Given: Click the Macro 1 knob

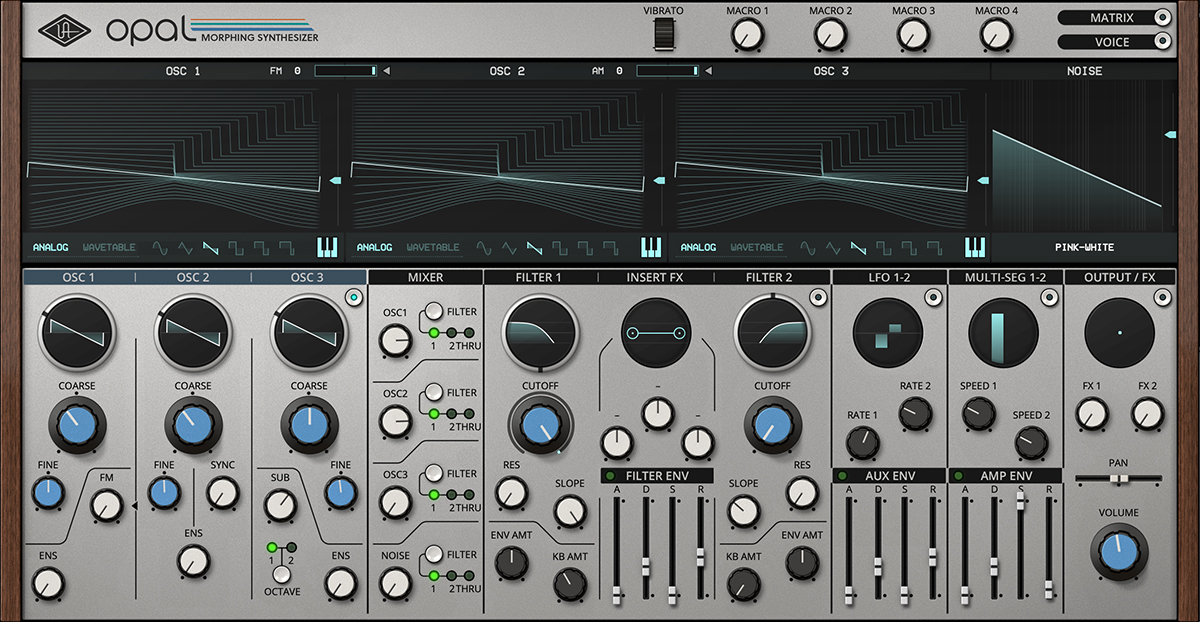Looking at the screenshot, I should pyautogui.click(x=746, y=35).
